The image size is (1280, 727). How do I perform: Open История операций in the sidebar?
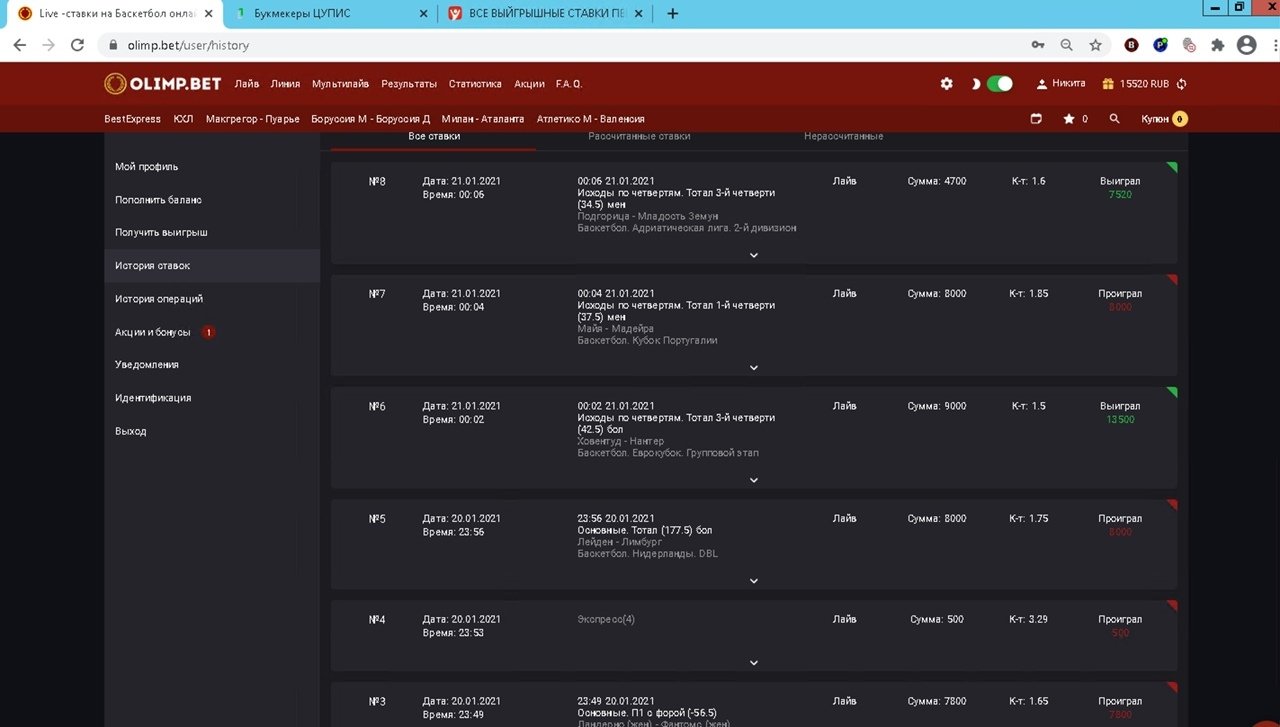(158, 299)
